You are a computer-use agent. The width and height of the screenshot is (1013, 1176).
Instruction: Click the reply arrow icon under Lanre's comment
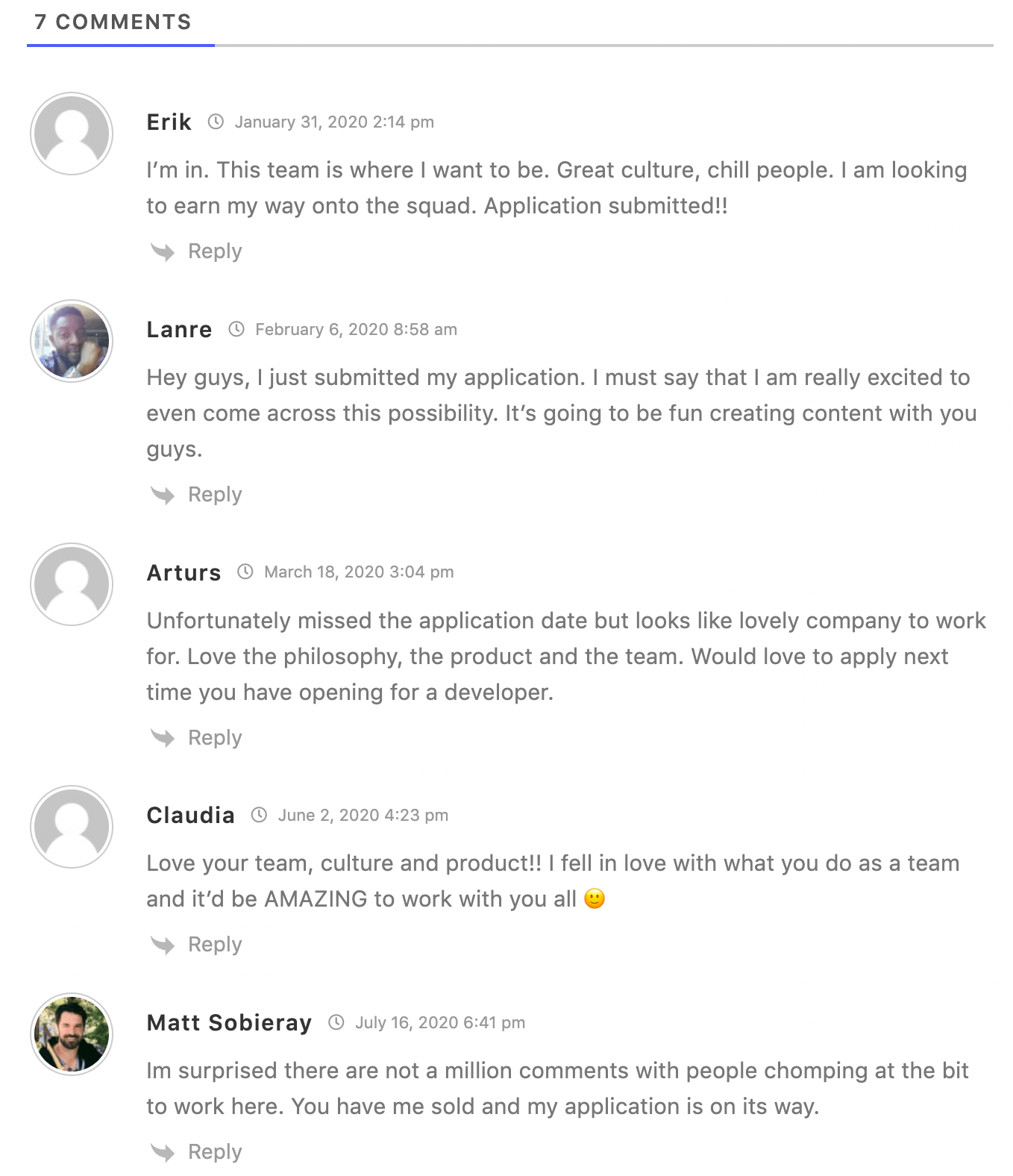tap(163, 494)
